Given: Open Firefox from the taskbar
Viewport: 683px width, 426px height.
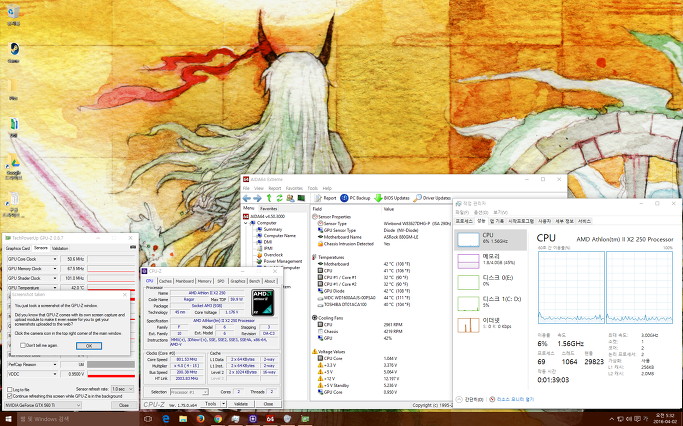Looking at the screenshot, I should click(200, 419).
